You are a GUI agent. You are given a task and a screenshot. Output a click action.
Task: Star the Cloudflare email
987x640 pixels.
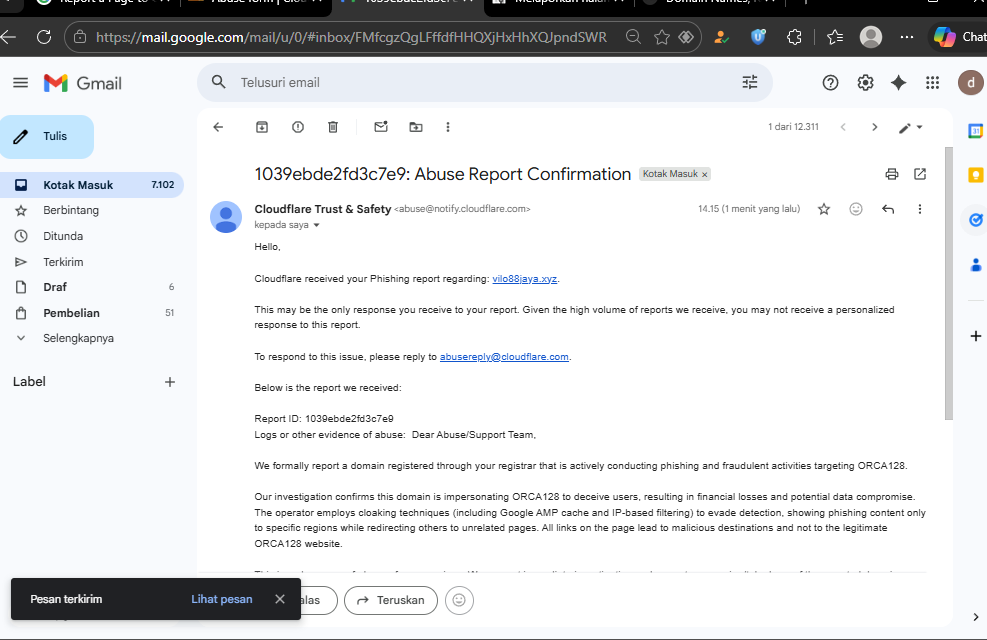pos(823,209)
